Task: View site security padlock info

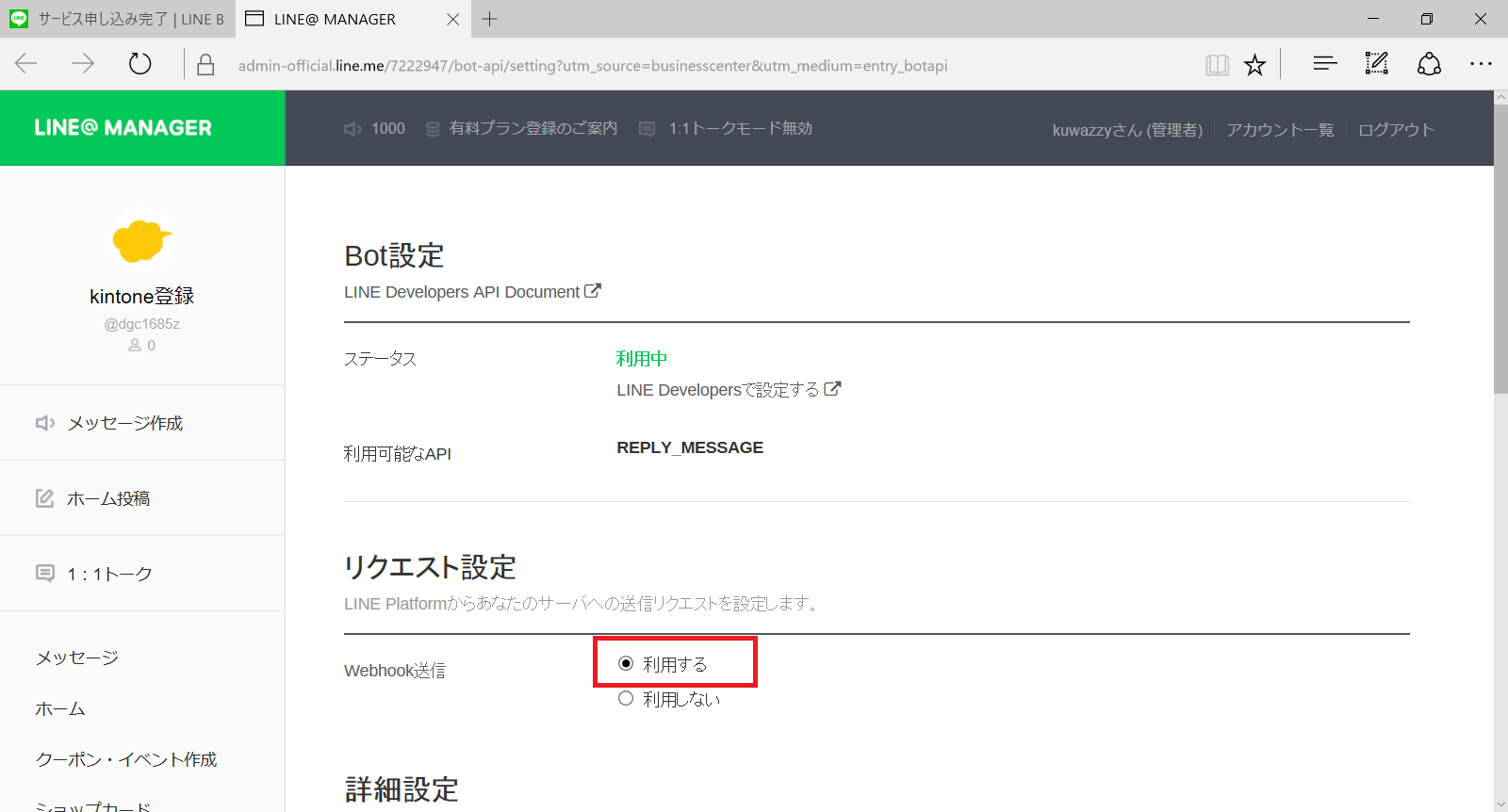Action: (x=205, y=65)
